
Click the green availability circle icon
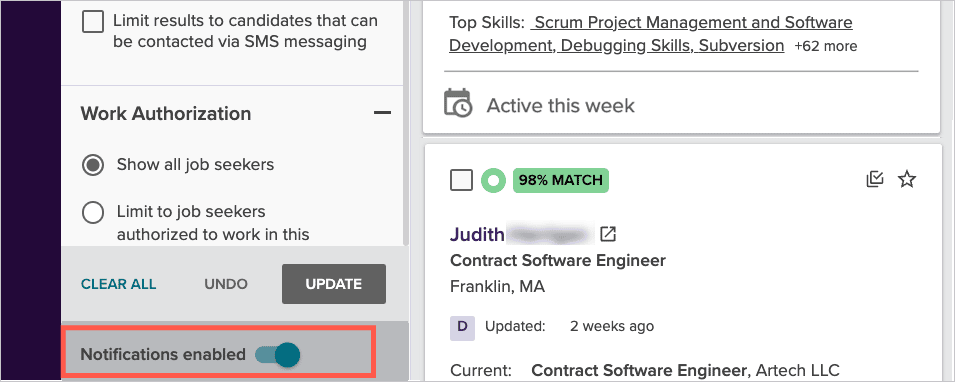click(x=493, y=180)
